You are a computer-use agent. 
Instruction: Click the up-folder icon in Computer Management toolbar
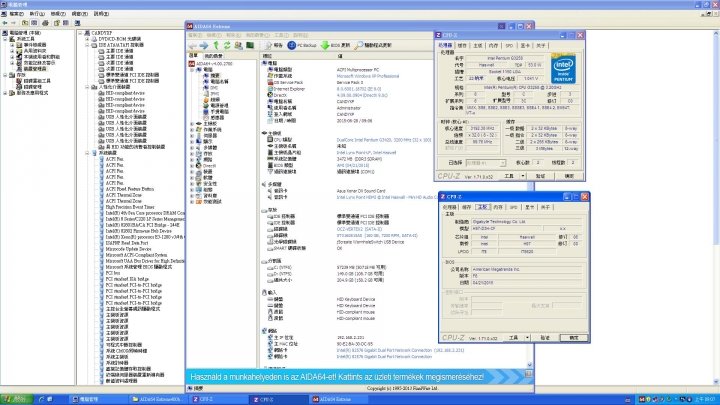click(25, 23)
